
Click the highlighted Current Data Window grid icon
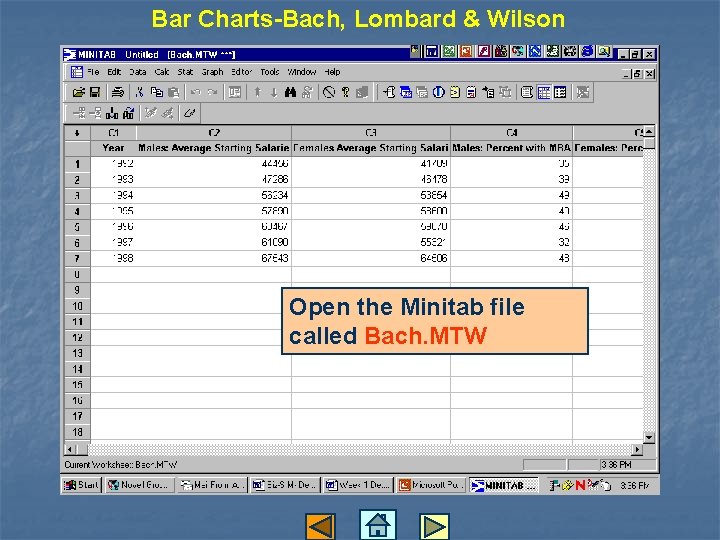coord(544,92)
